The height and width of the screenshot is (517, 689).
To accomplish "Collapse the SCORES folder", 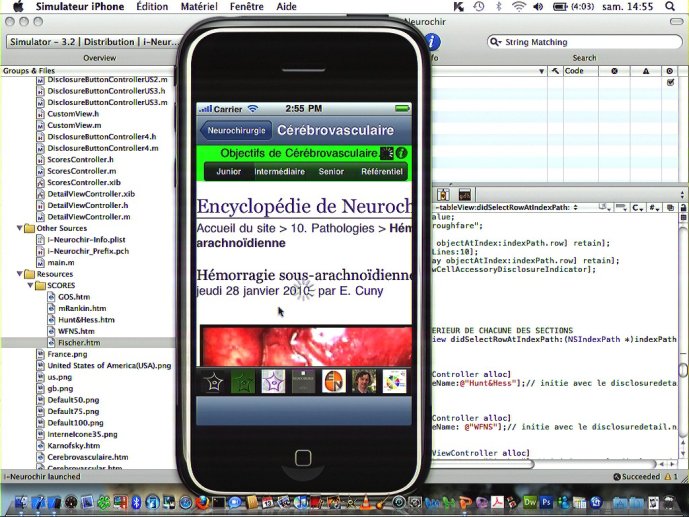I will [x=30, y=285].
